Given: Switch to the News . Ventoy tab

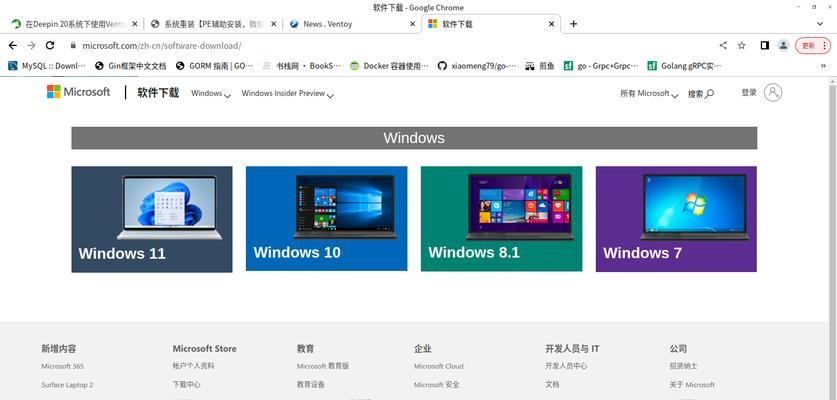Looking at the screenshot, I should point(351,24).
